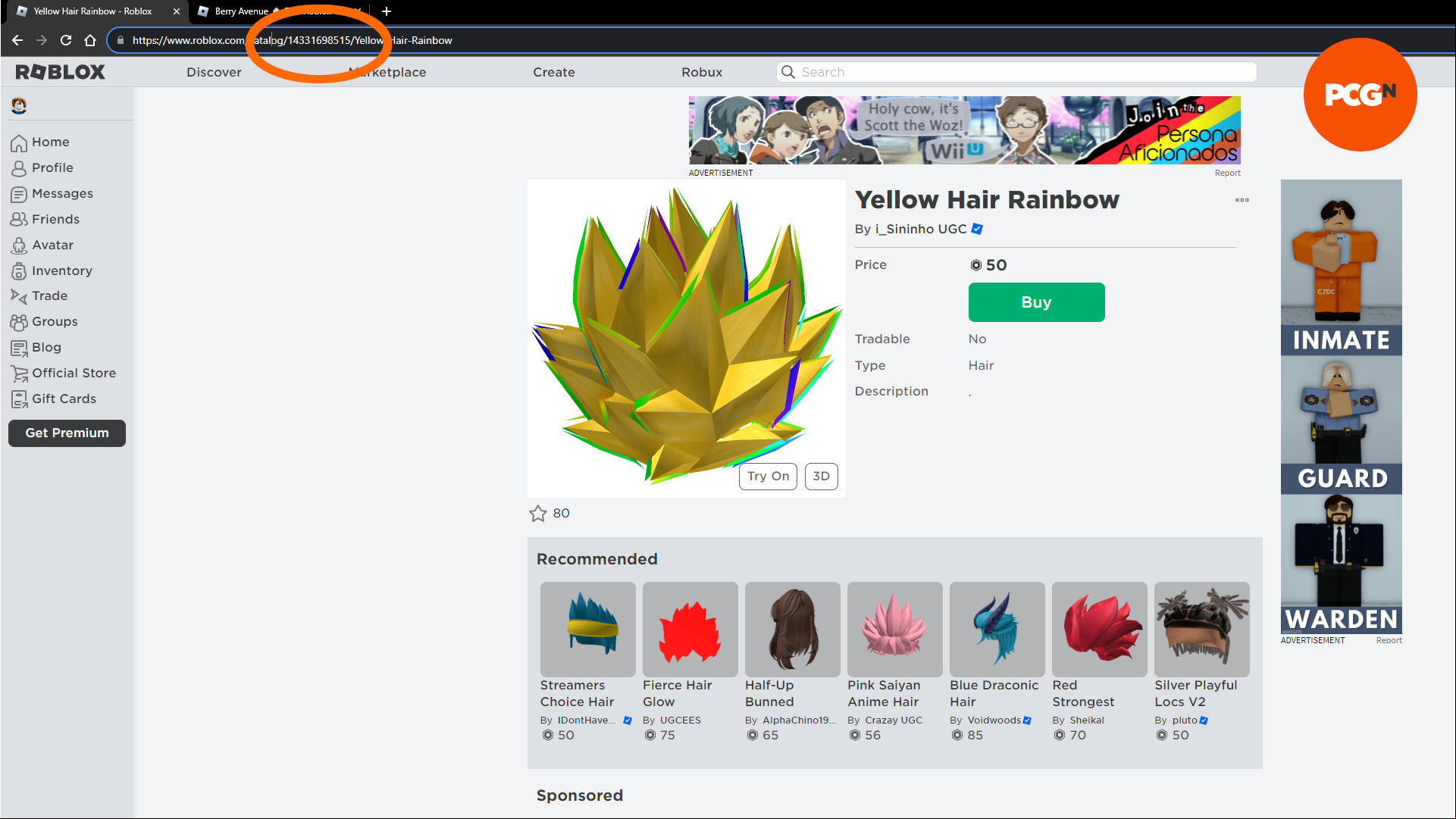
Task: Open Official Store in the sidebar
Action: pyautogui.click(x=64, y=373)
